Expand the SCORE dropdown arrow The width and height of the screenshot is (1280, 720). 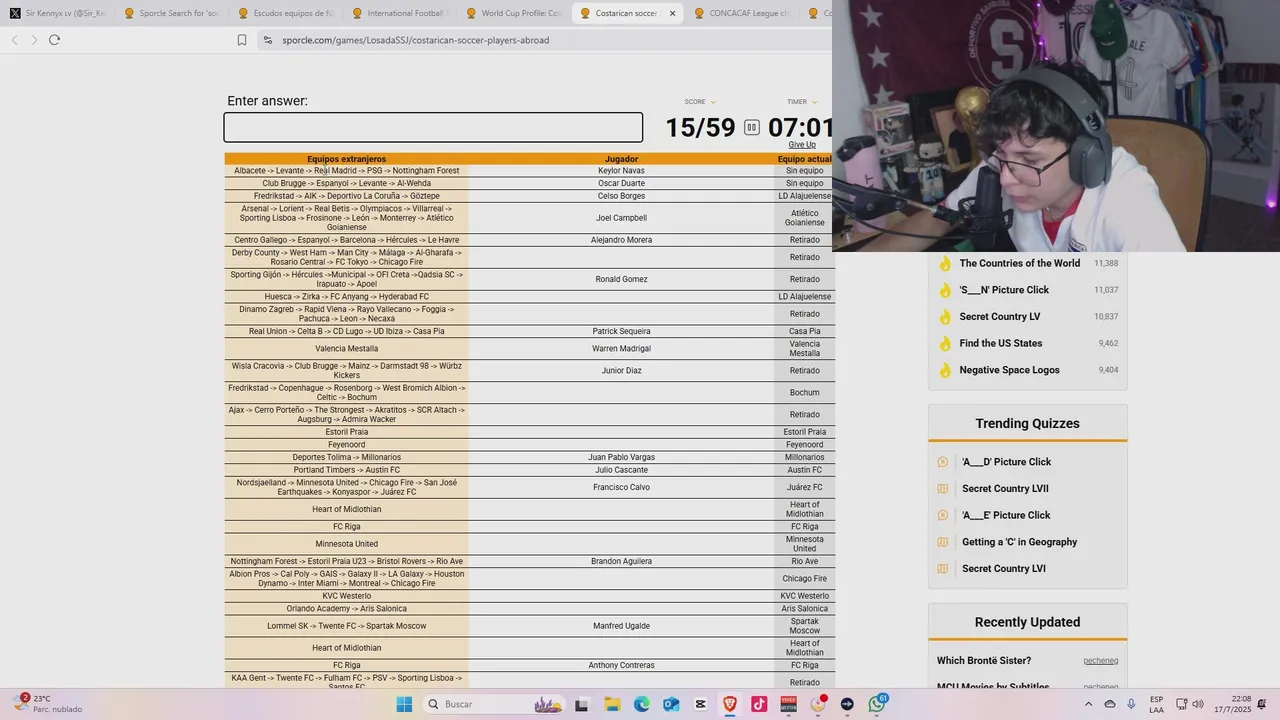click(713, 102)
